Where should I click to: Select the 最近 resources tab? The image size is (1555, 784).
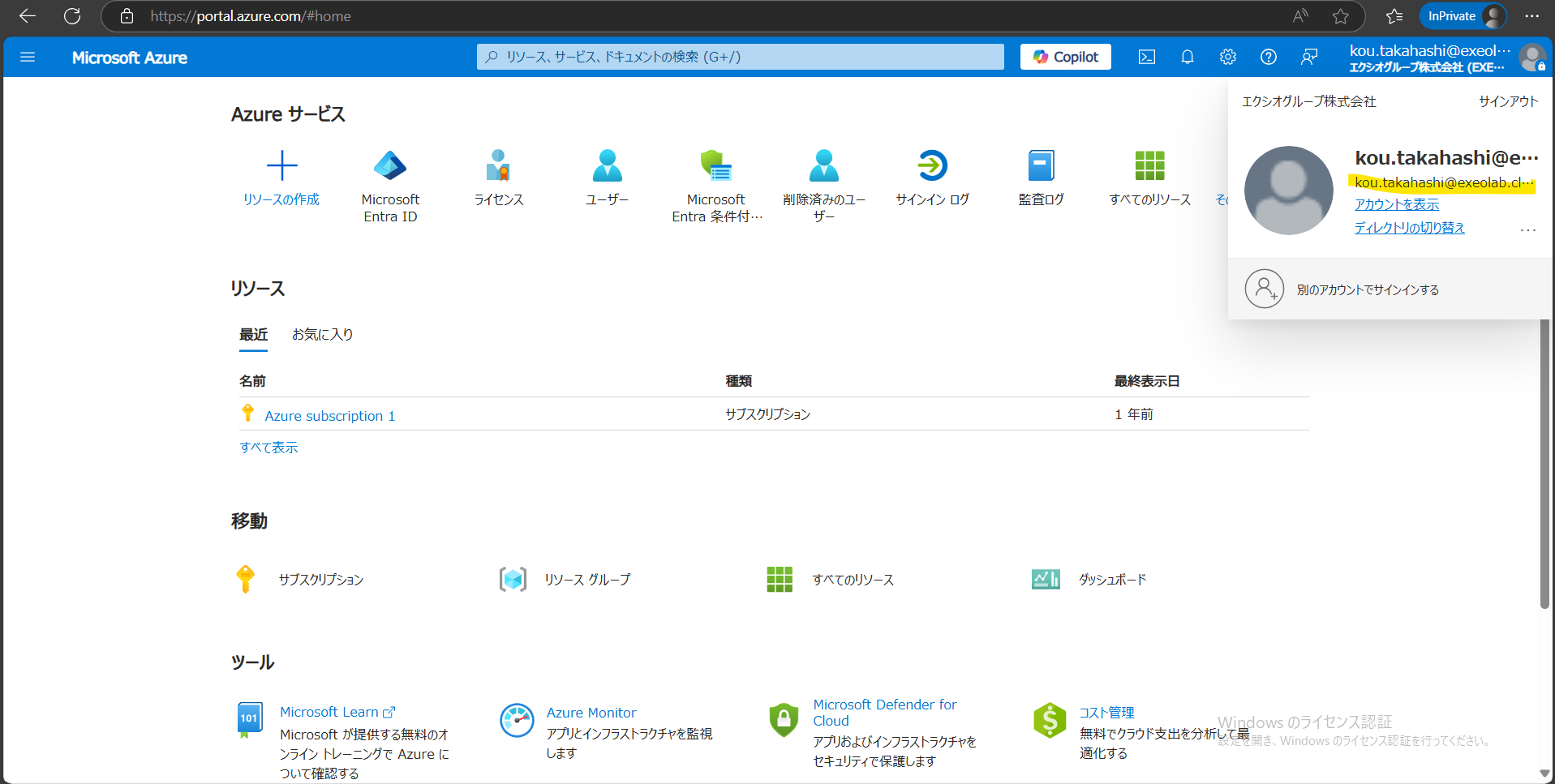pyautogui.click(x=253, y=334)
